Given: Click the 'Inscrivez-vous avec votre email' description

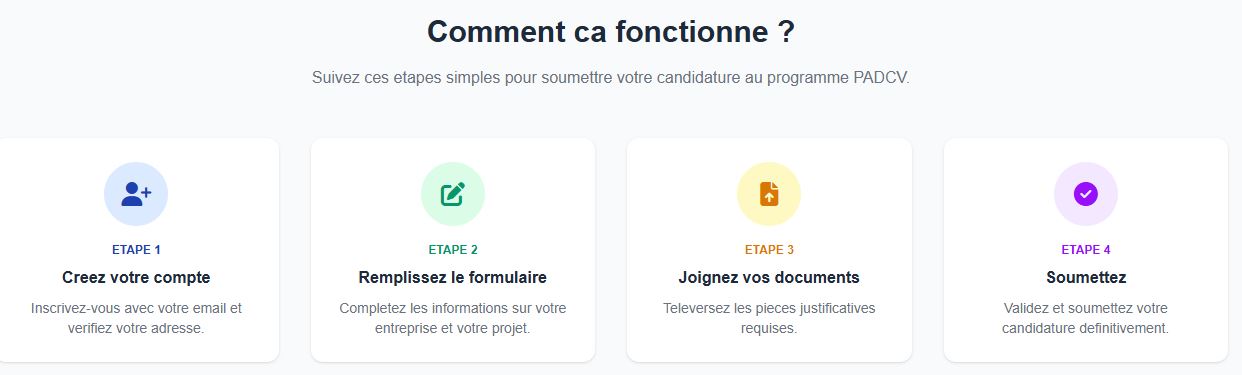Looking at the screenshot, I should pyautogui.click(x=136, y=318).
